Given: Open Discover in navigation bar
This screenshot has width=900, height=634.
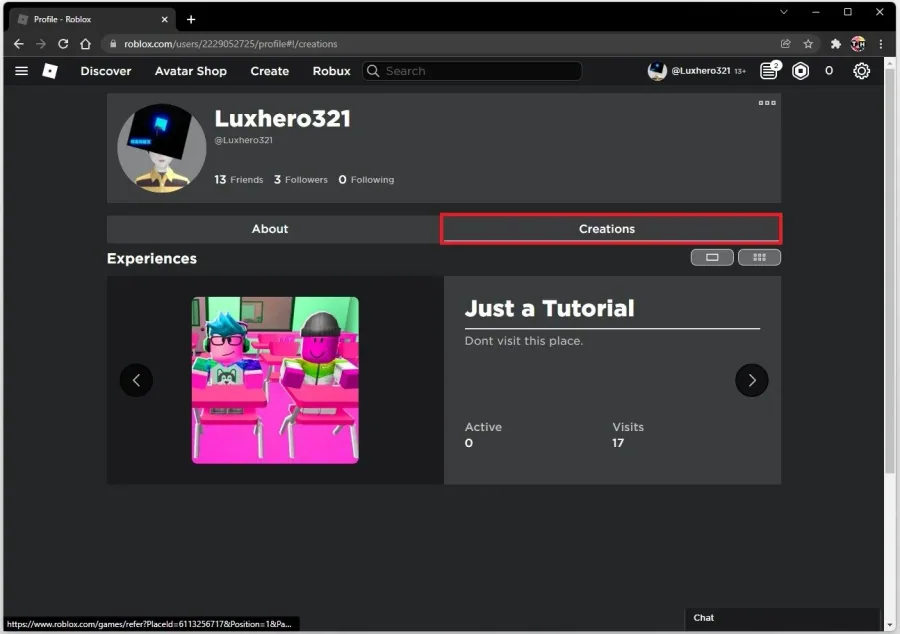Looking at the screenshot, I should tap(106, 71).
